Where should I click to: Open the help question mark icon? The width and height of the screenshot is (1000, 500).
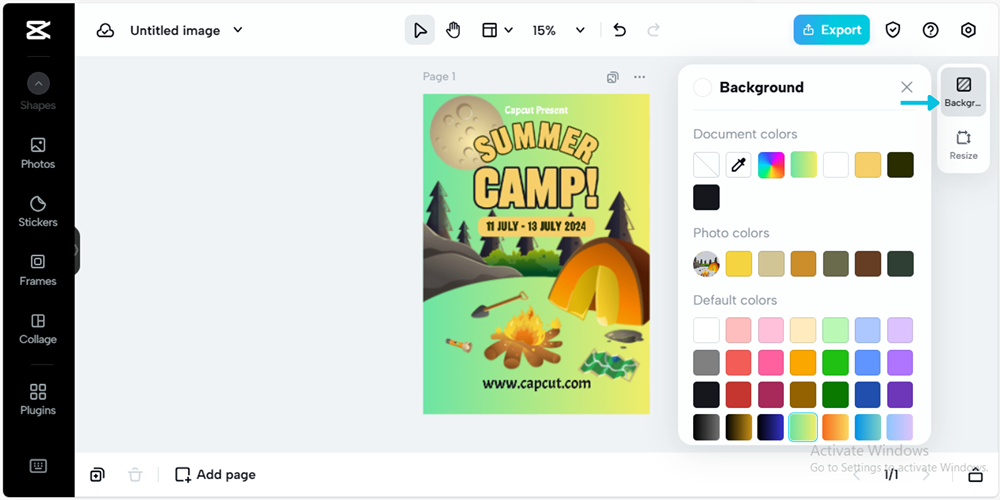pyautogui.click(x=930, y=30)
